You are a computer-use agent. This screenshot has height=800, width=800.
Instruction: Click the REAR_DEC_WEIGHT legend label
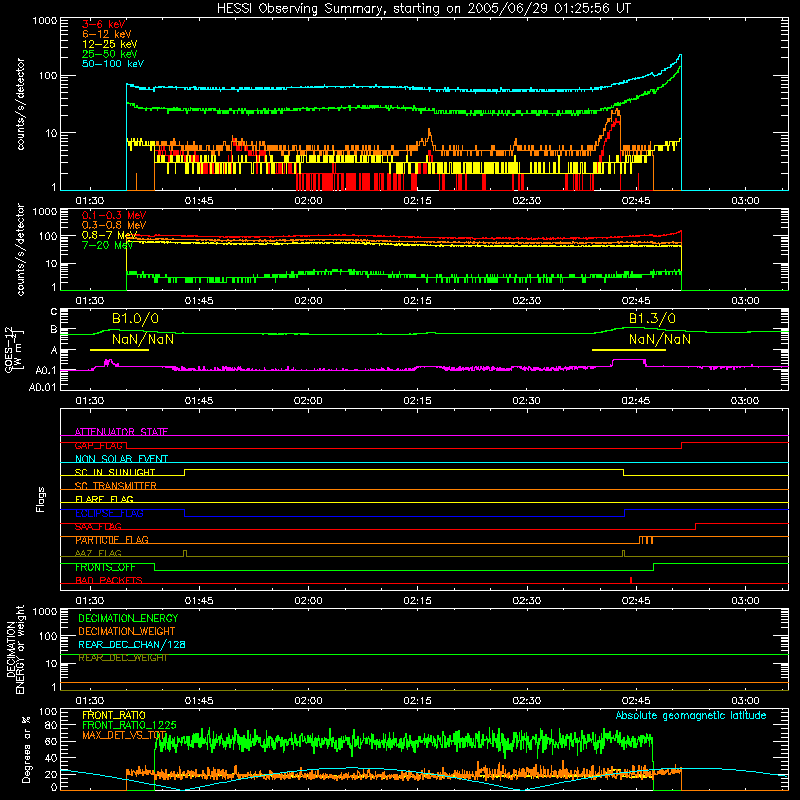(123, 658)
